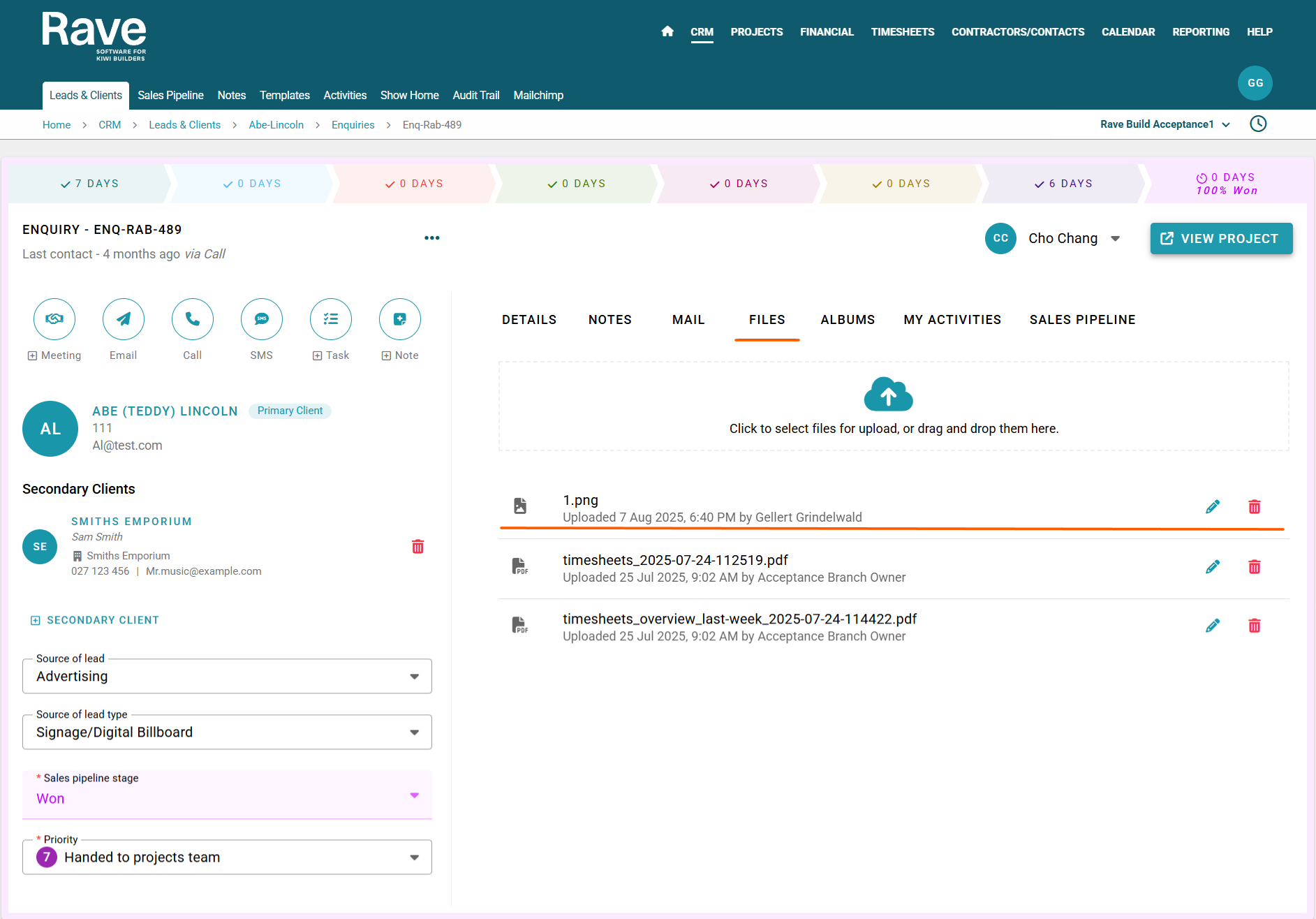Open the Sales Pipeline sub-navigation tab

[170, 96]
